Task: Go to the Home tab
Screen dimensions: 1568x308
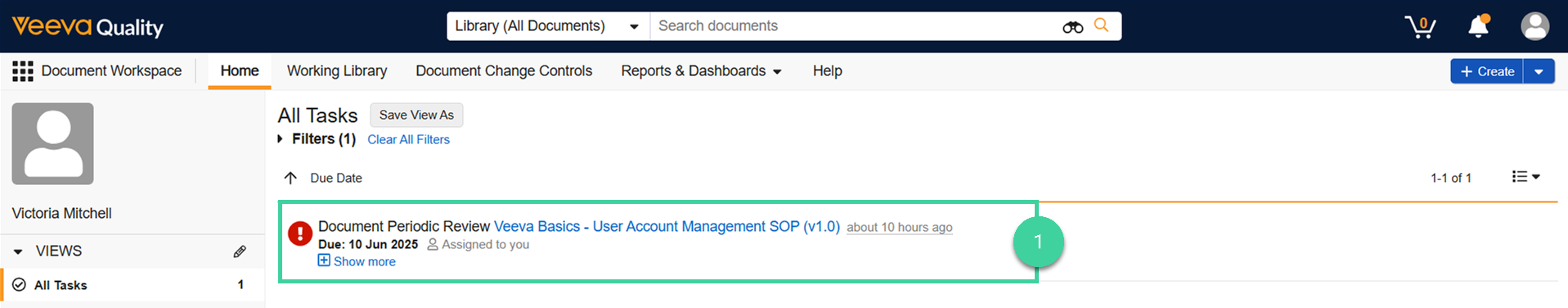Action: (x=240, y=71)
